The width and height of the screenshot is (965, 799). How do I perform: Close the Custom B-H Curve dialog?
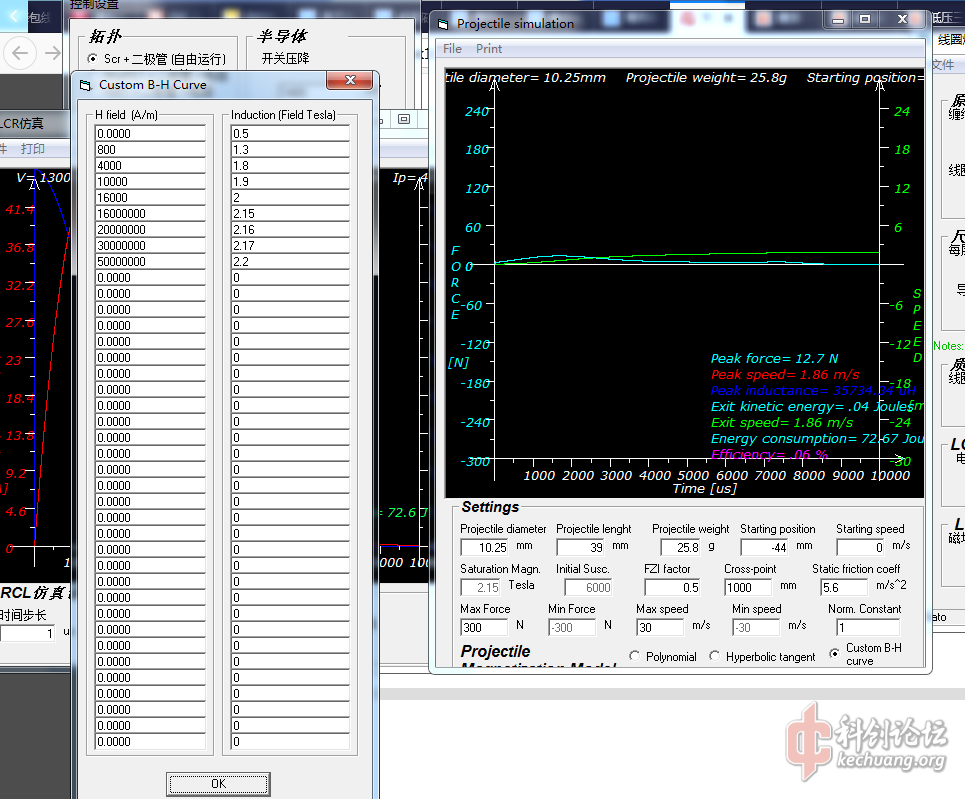[x=350, y=81]
